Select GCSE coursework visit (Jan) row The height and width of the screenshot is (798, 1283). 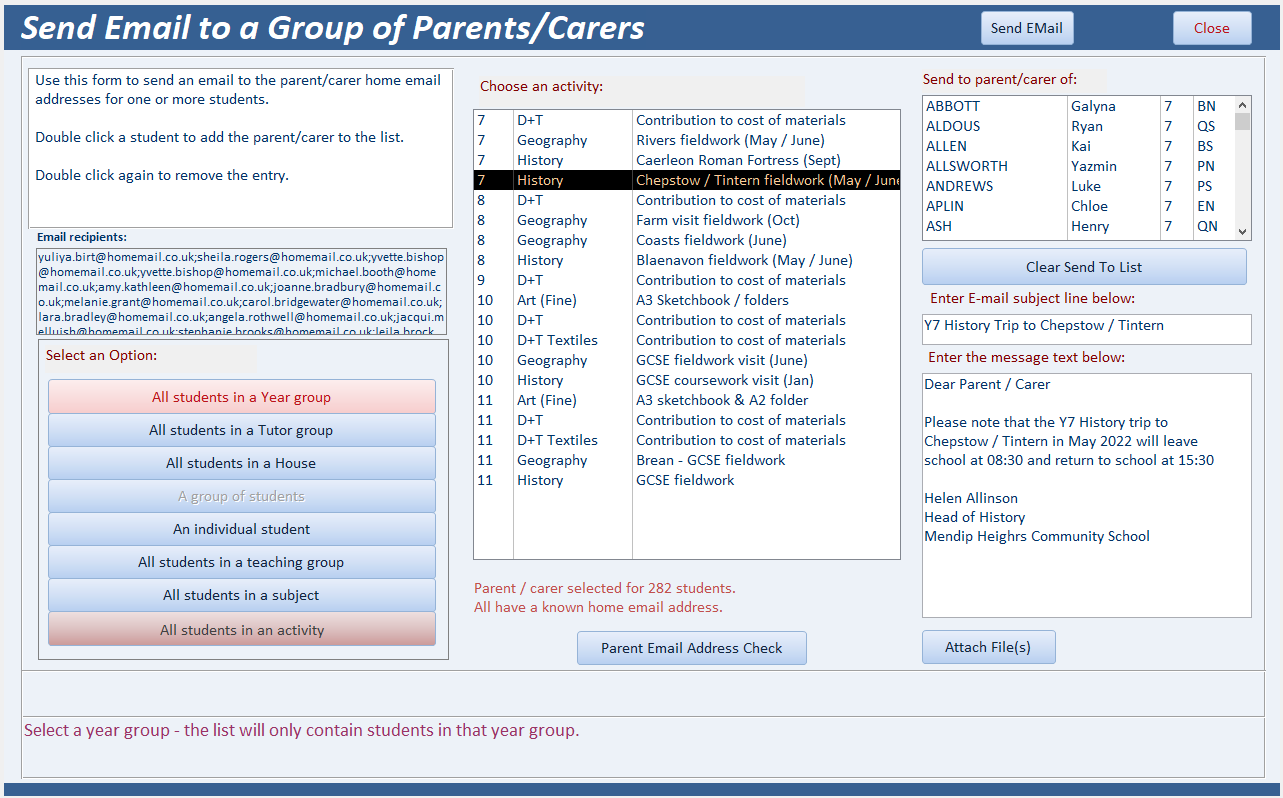pos(687,380)
